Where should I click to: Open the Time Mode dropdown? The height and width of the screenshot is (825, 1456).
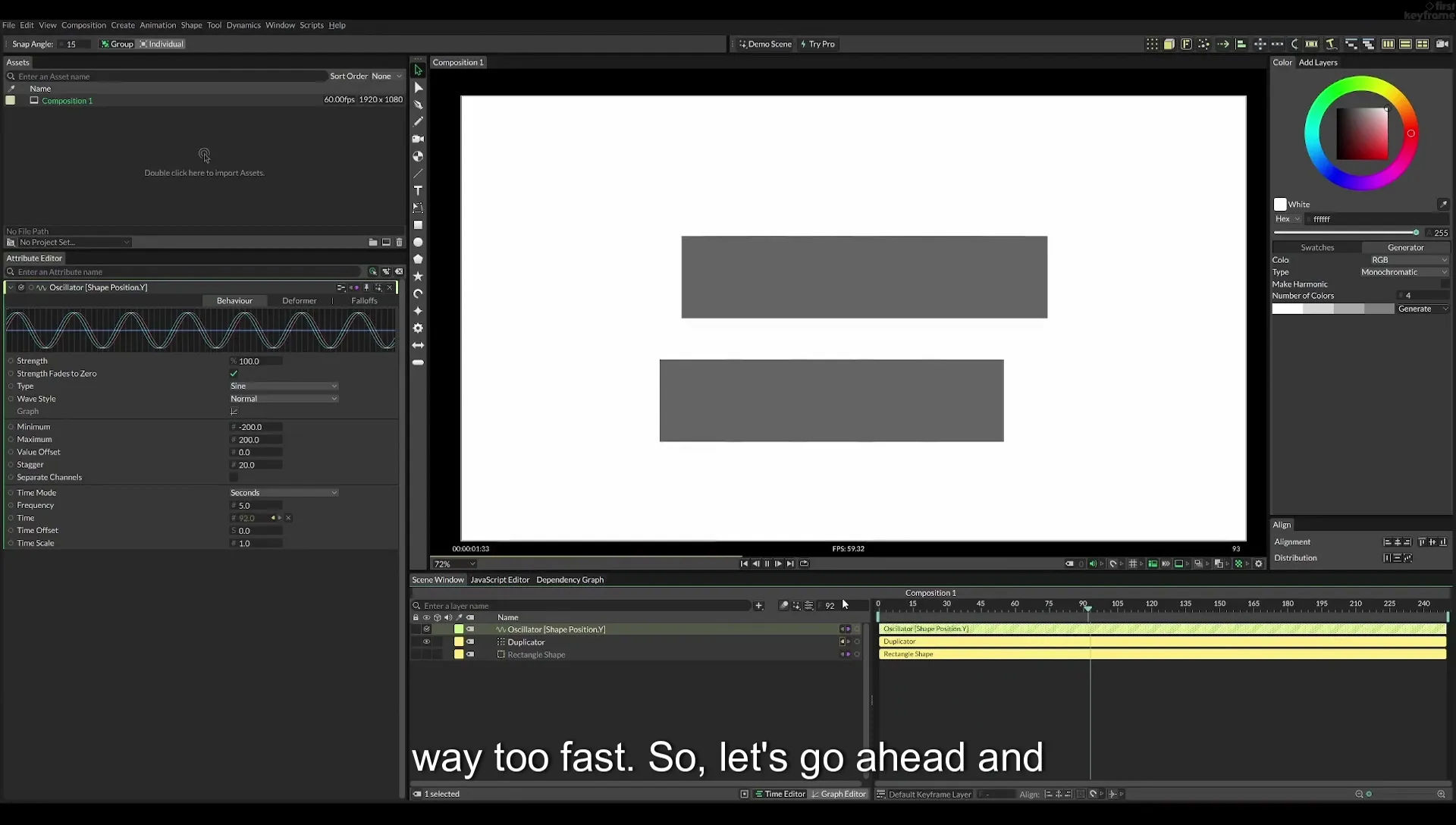click(284, 493)
